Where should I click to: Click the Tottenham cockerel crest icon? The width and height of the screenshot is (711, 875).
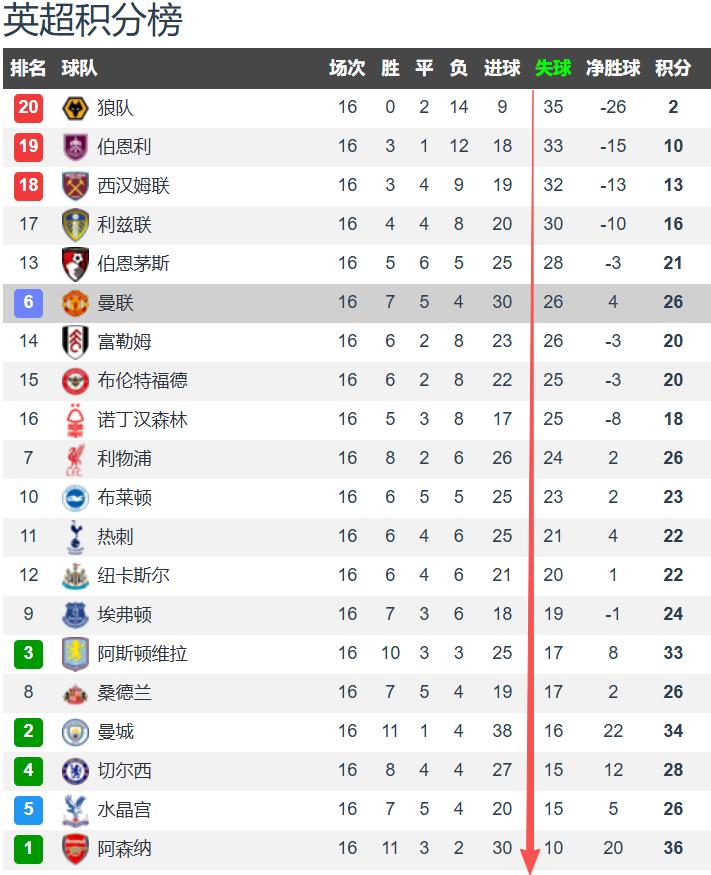[75, 537]
